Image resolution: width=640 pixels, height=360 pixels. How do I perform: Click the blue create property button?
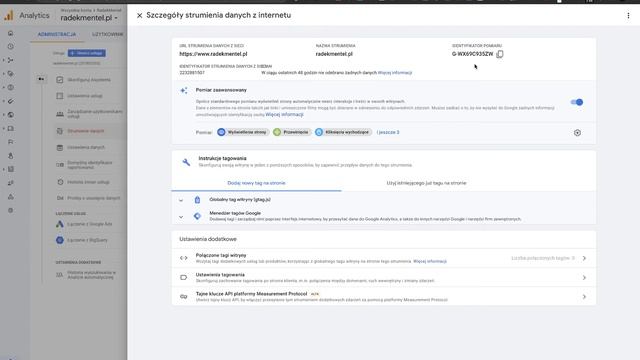[x=87, y=53]
